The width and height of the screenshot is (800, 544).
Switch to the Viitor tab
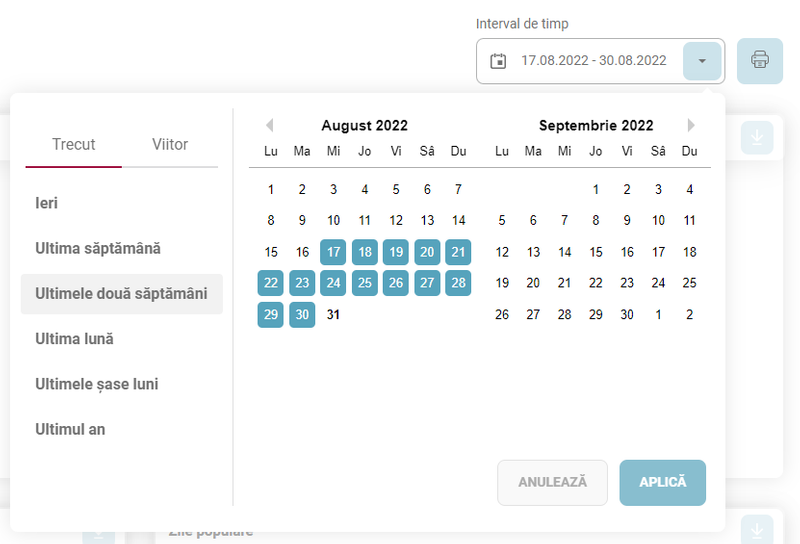170,144
